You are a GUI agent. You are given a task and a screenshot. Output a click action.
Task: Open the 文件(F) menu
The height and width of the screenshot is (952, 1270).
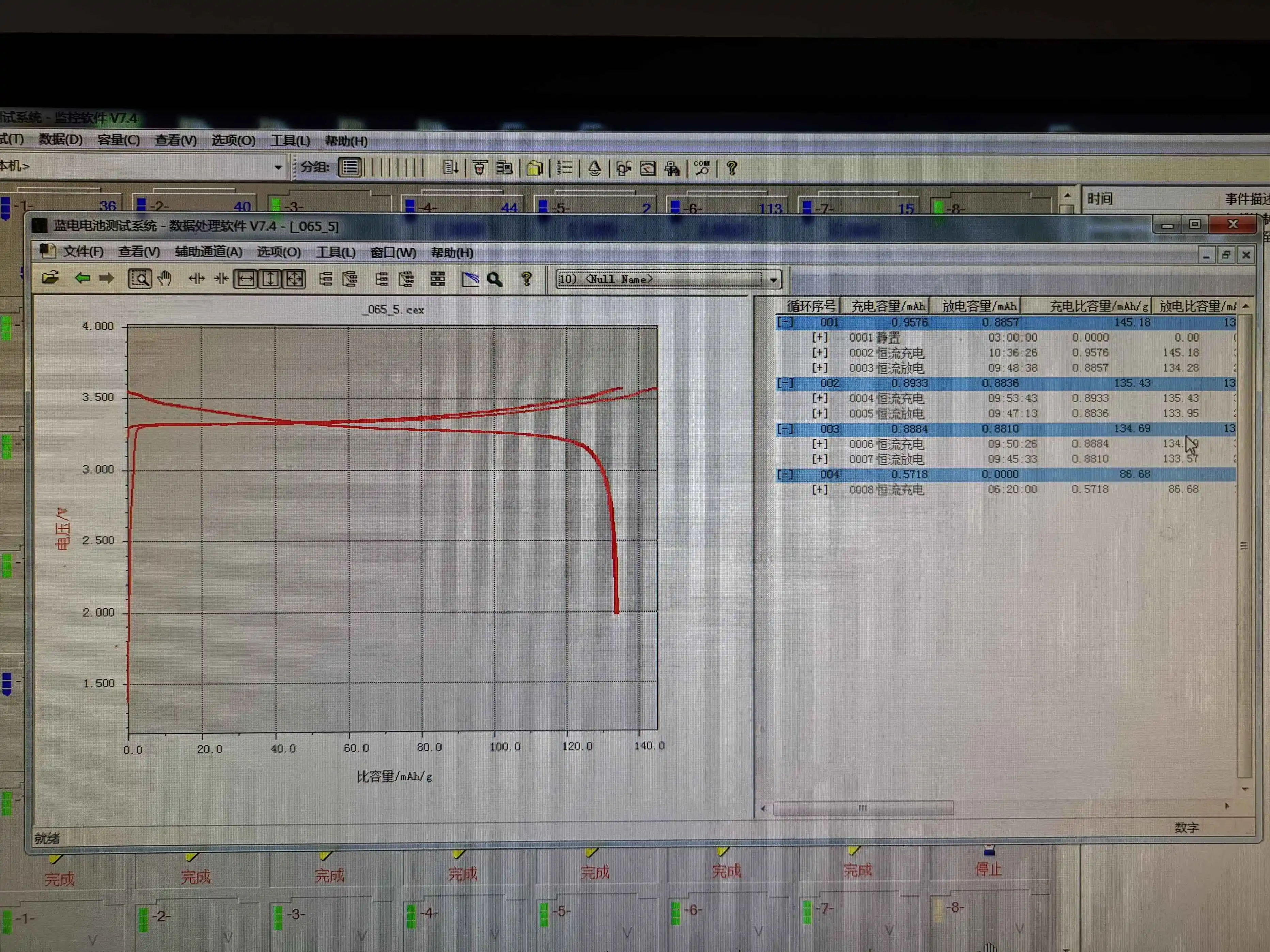[83, 251]
